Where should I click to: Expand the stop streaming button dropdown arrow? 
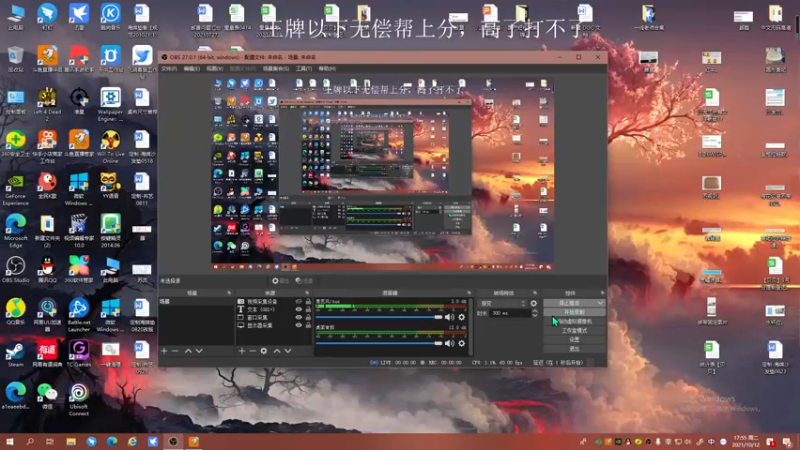tap(600, 303)
